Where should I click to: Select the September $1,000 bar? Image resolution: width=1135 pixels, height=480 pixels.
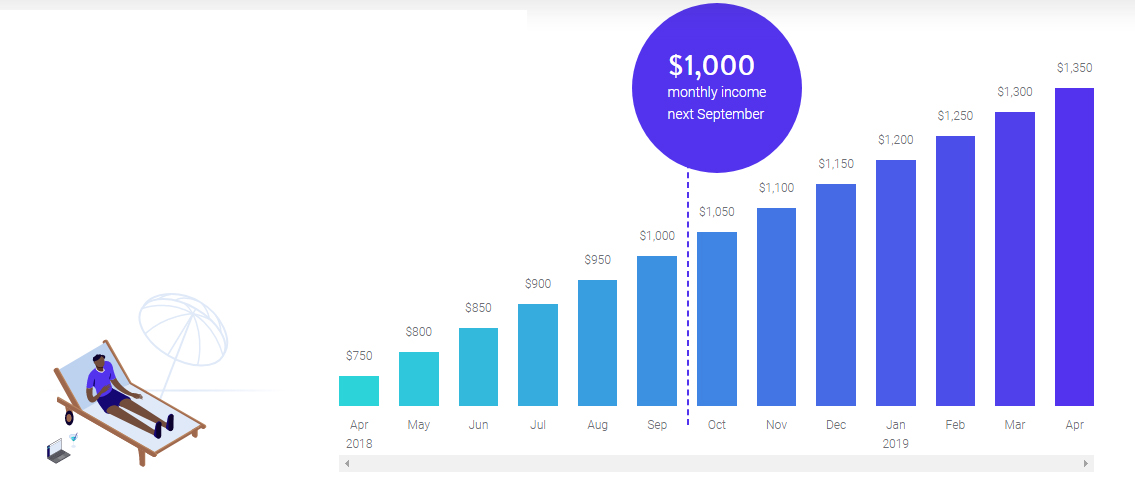(x=657, y=331)
